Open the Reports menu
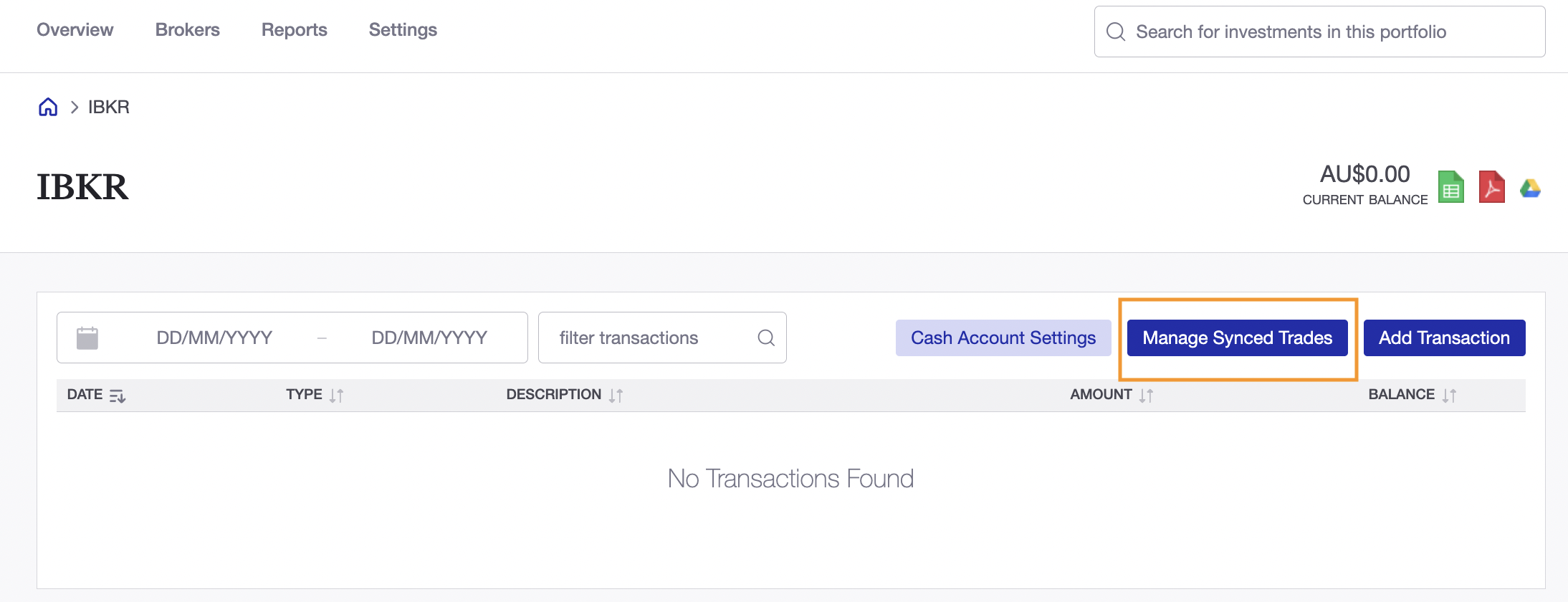 click(294, 29)
